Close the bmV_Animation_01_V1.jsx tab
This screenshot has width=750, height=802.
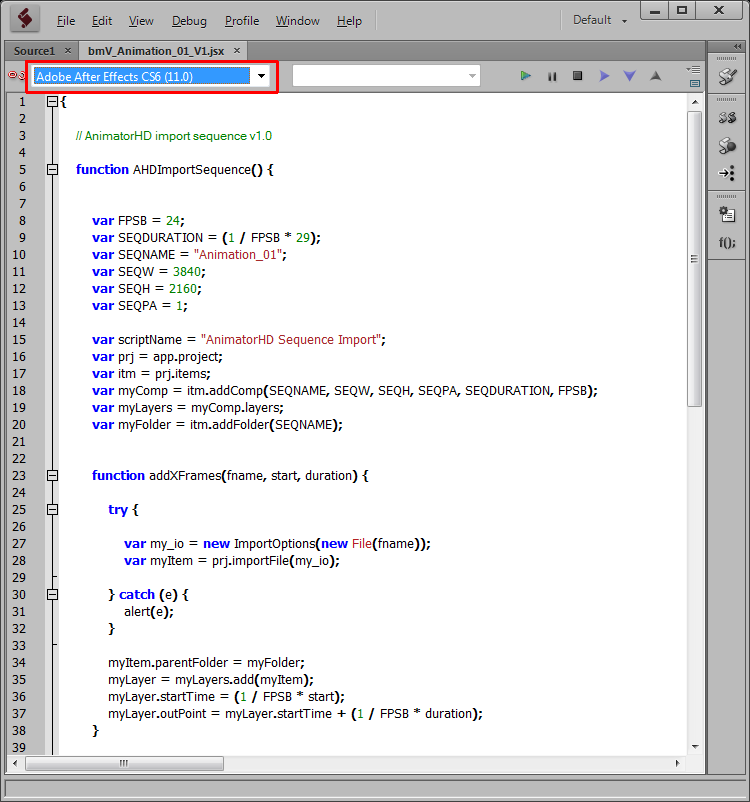point(237,51)
